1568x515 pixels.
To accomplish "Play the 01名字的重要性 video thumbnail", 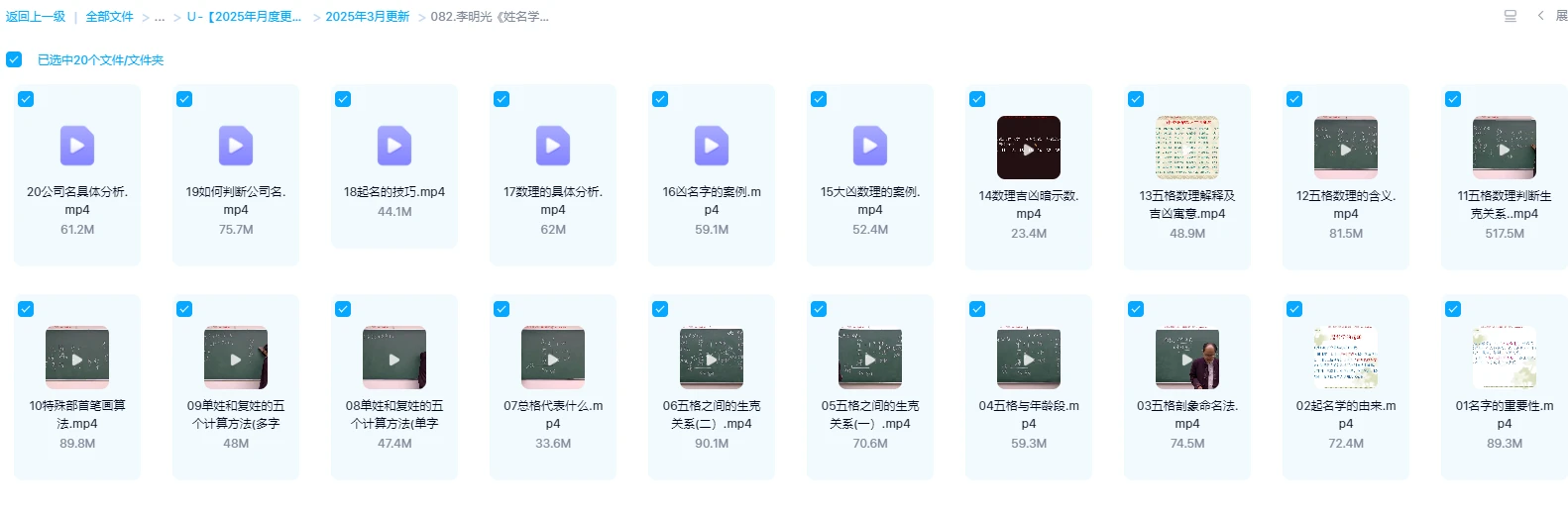I will click(1505, 358).
